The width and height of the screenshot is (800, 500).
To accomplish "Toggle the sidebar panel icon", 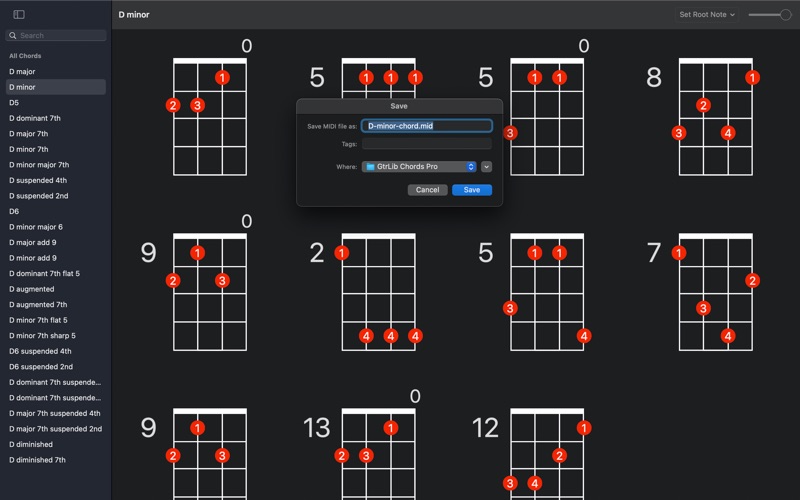I will [x=19, y=15].
